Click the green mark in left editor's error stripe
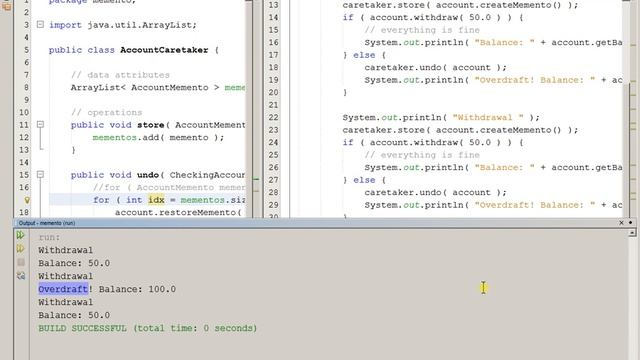The width and height of the screenshot is (640, 360). click(x=256, y=179)
